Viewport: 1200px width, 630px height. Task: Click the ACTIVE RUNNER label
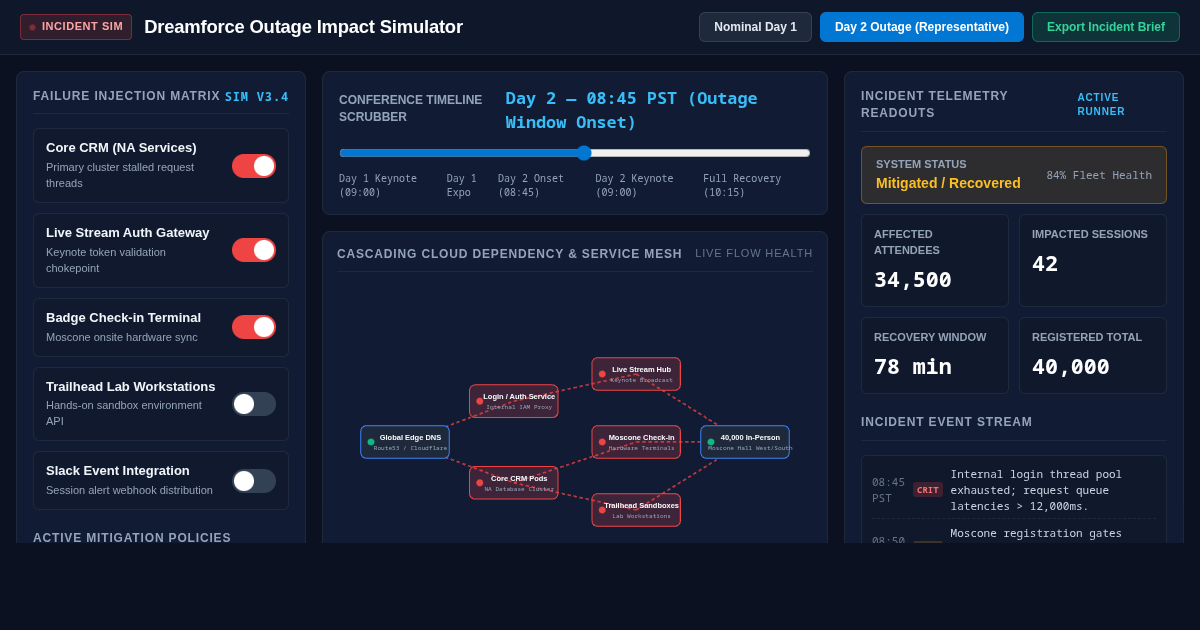tap(1101, 104)
